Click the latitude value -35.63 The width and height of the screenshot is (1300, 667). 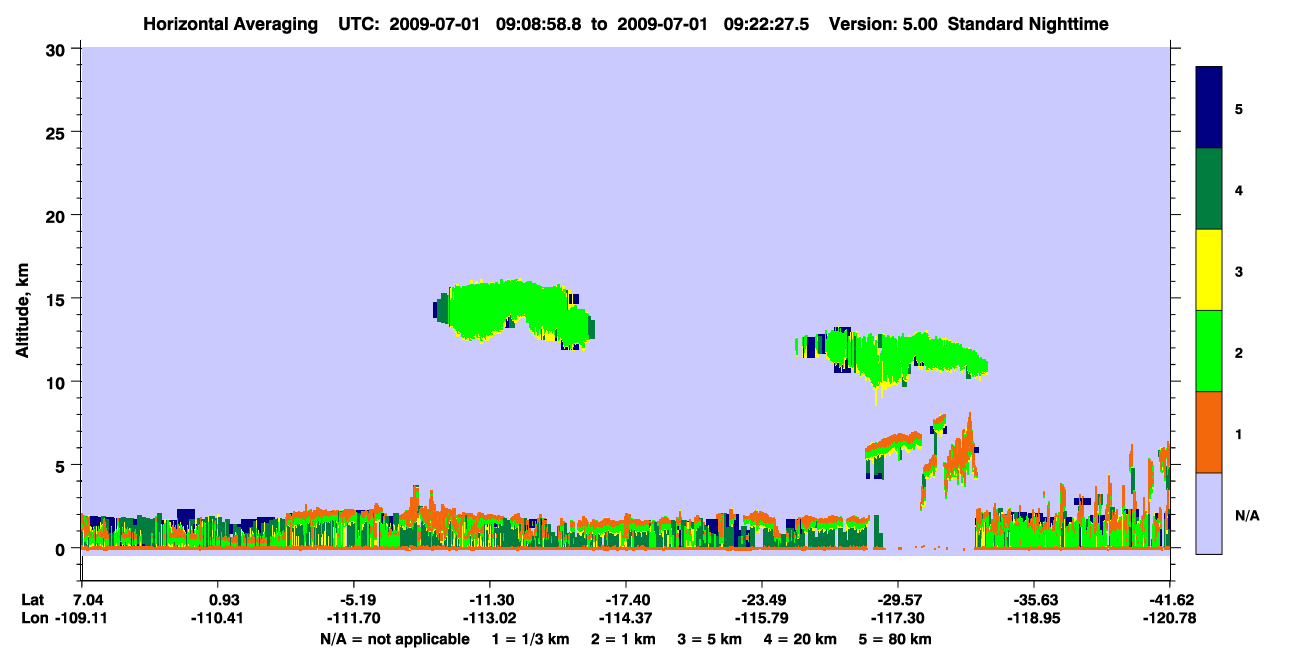pyautogui.click(x=1033, y=600)
